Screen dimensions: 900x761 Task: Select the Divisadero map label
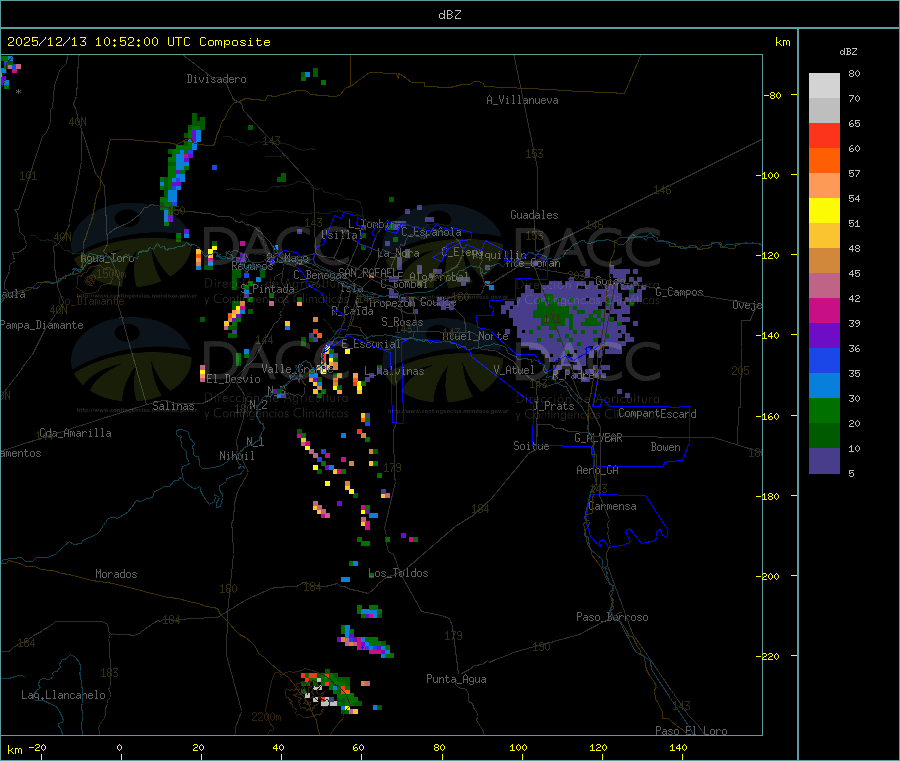coord(216,79)
